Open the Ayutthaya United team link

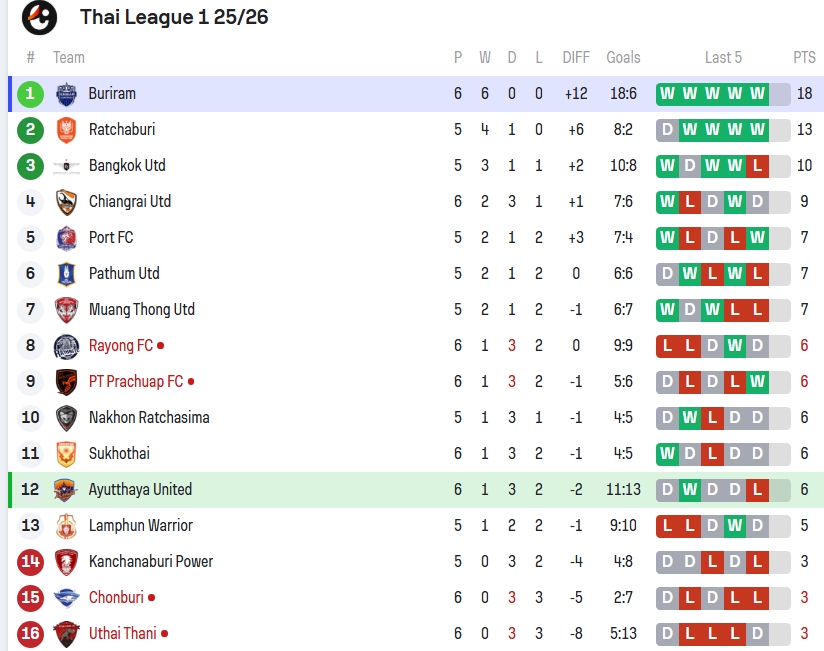(x=140, y=490)
